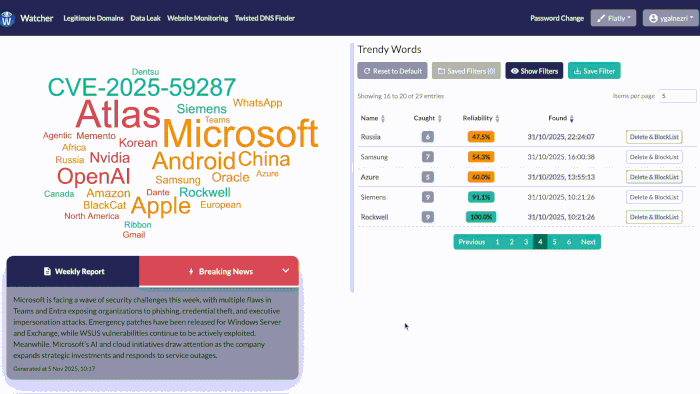The width and height of the screenshot is (700, 394).
Task: Click WhatsApp in the word cloud
Action: (x=258, y=103)
